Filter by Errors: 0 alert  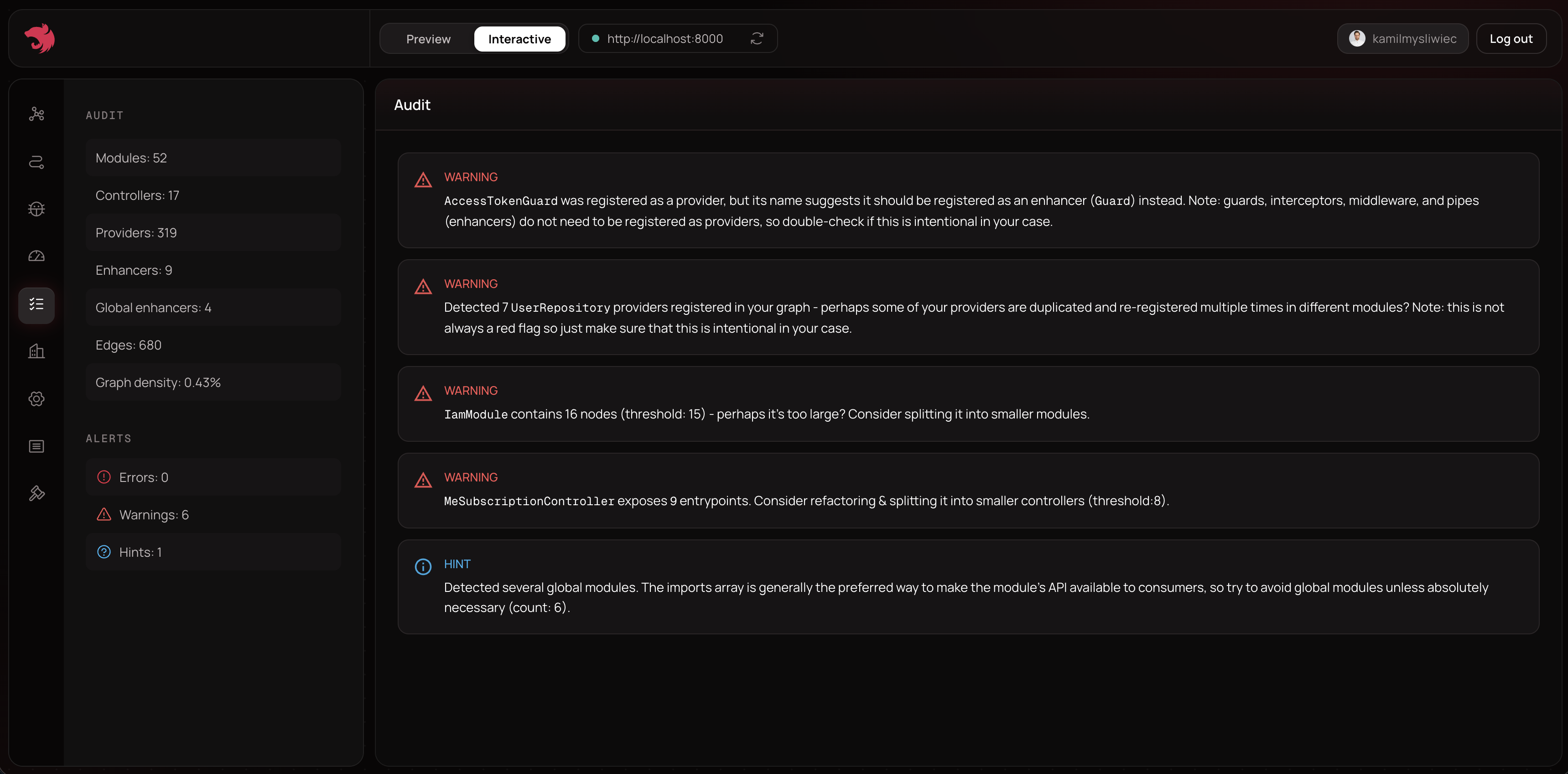213,477
